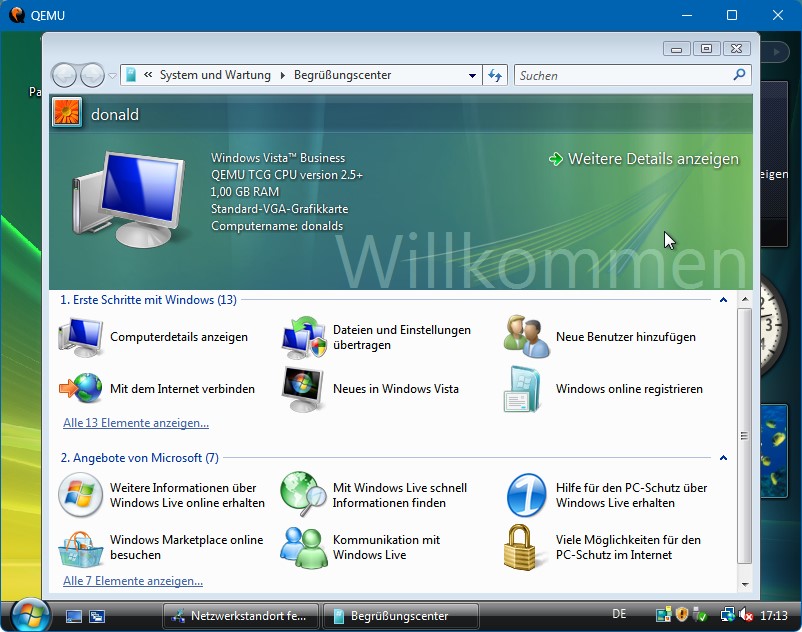Click the safely remove hardware tray icon
The image size is (802, 632).
click(699, 614)
